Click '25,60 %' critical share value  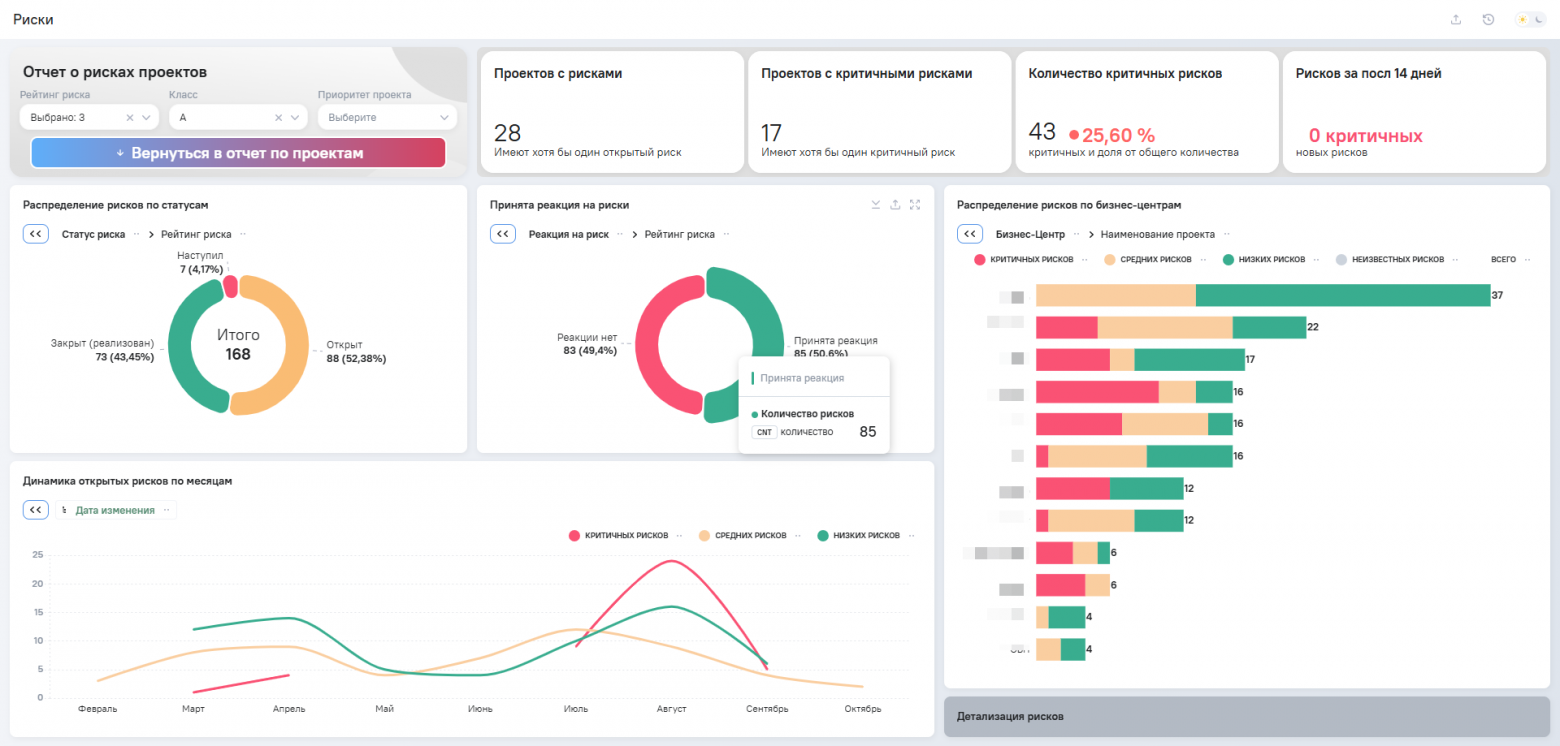[1118, 135]
